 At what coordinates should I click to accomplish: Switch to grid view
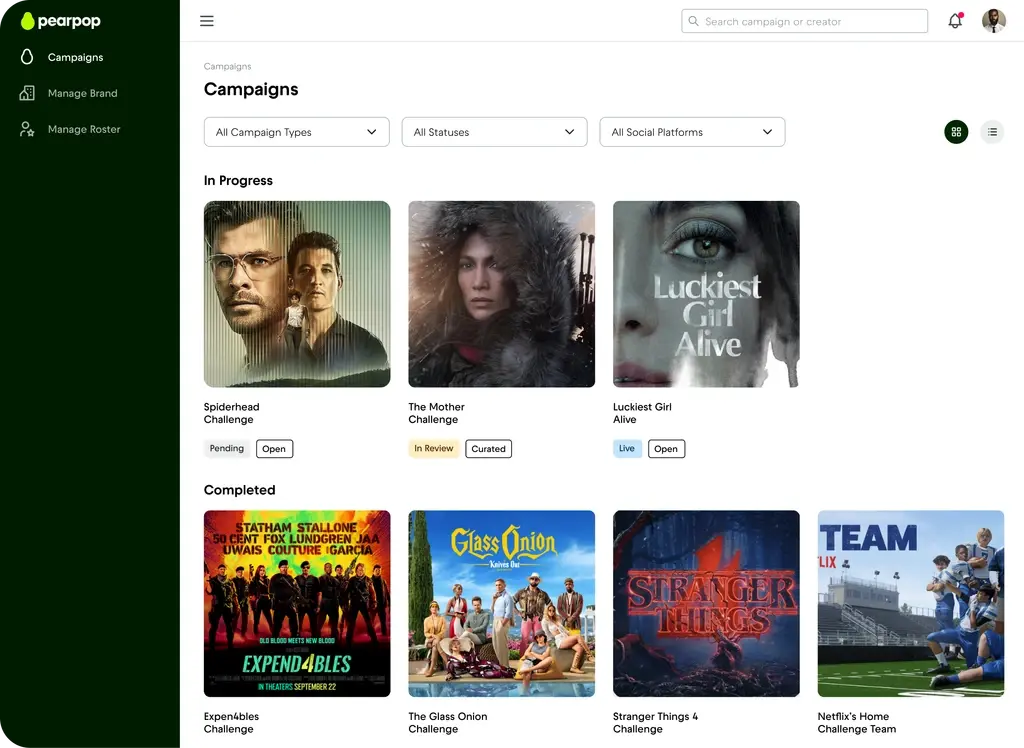click(x=956, y=132)
